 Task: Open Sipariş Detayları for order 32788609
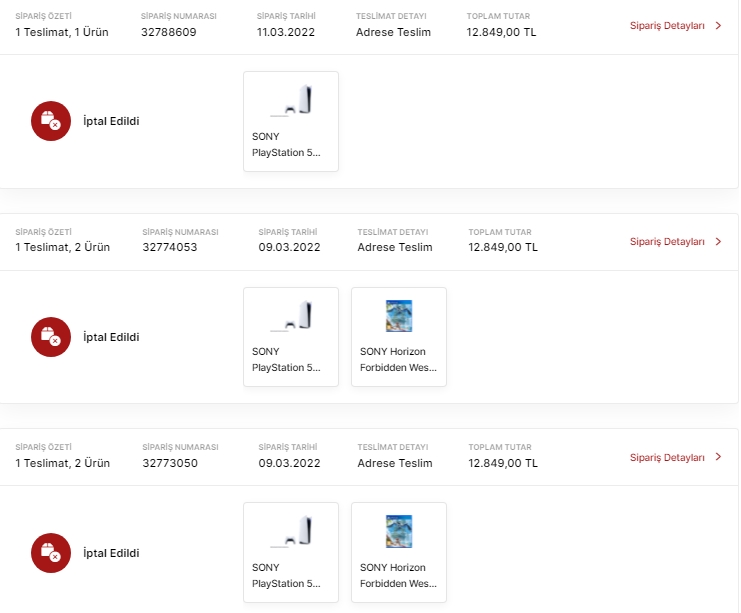click(x=667, y=25)
